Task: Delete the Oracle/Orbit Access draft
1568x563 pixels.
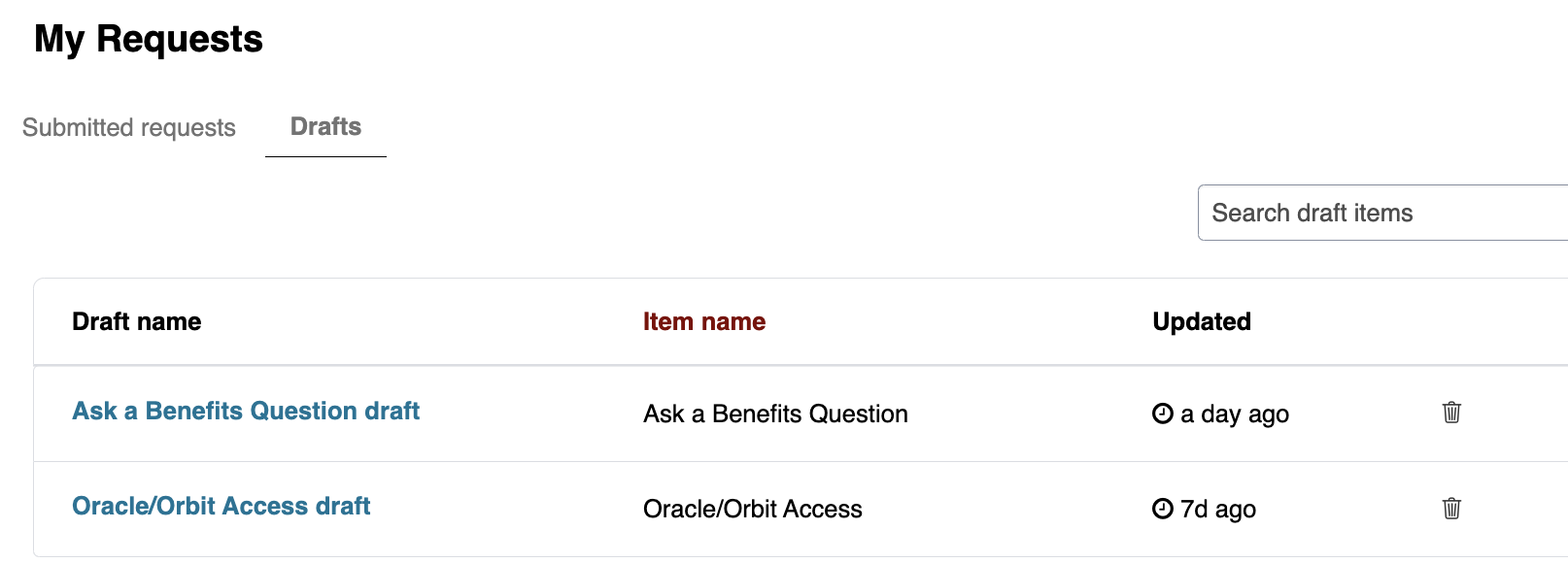Action: click(1451, 508)
